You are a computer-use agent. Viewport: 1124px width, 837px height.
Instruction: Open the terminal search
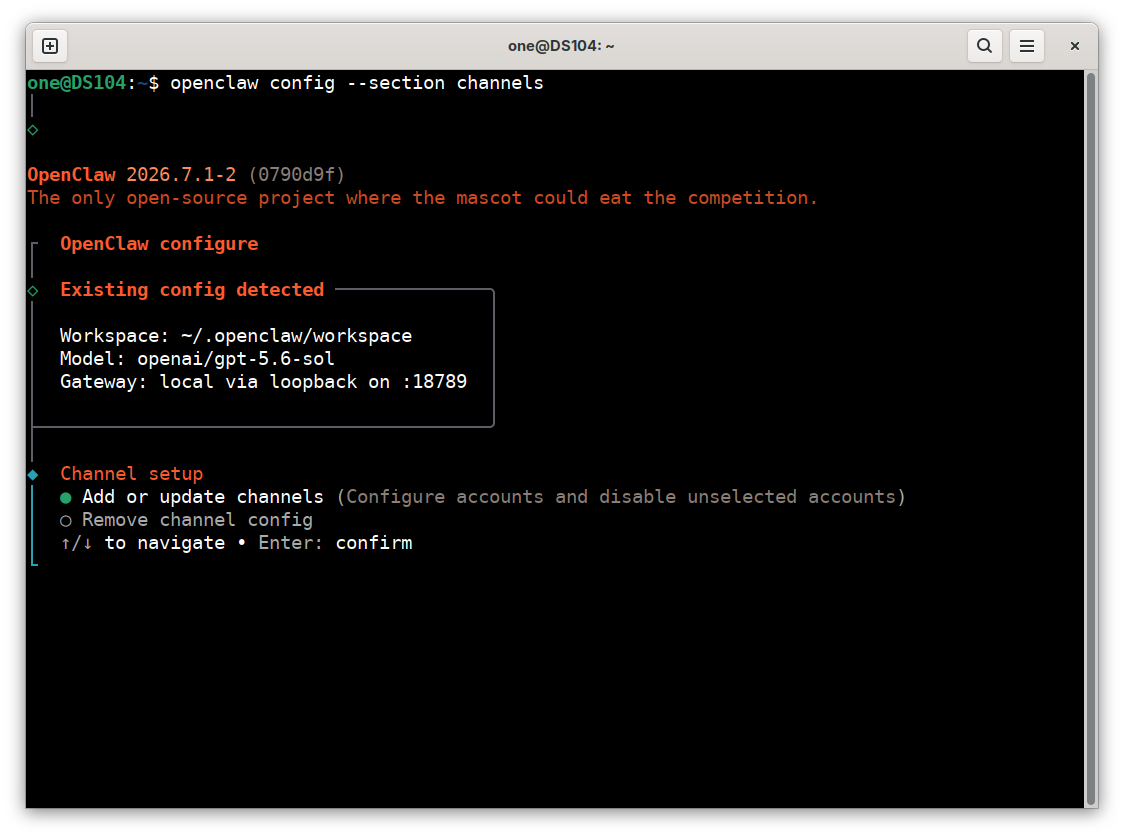(x=984, y=46)
